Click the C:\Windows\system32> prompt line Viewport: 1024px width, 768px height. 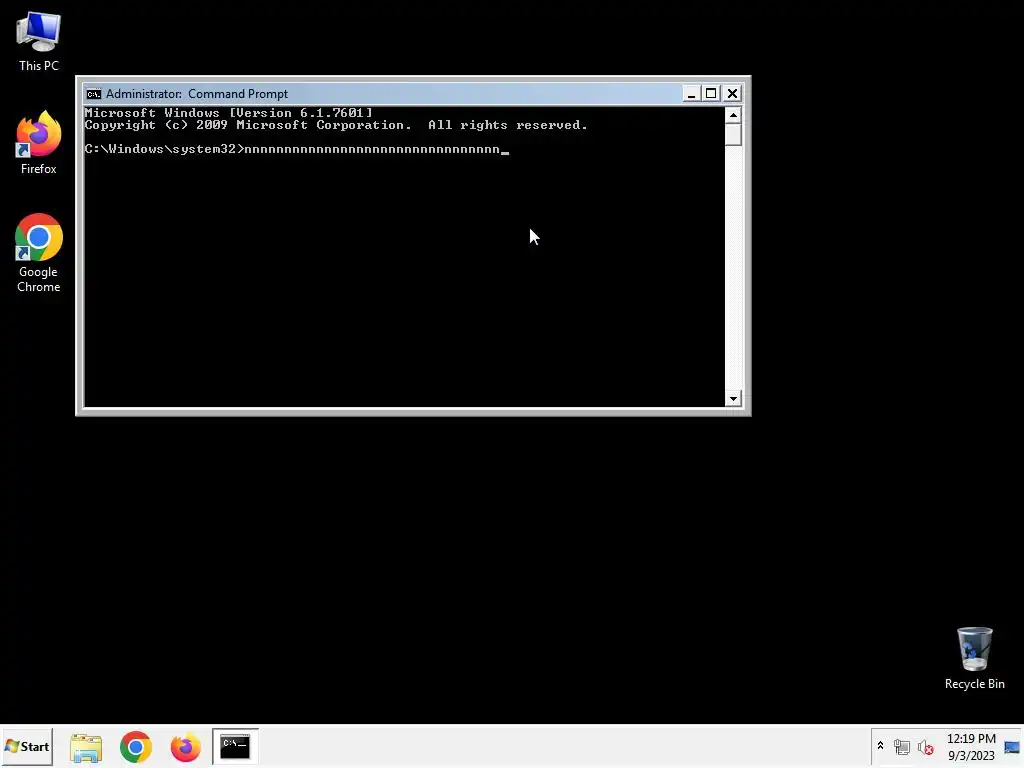pyautogui.click(x=296, y=150)
